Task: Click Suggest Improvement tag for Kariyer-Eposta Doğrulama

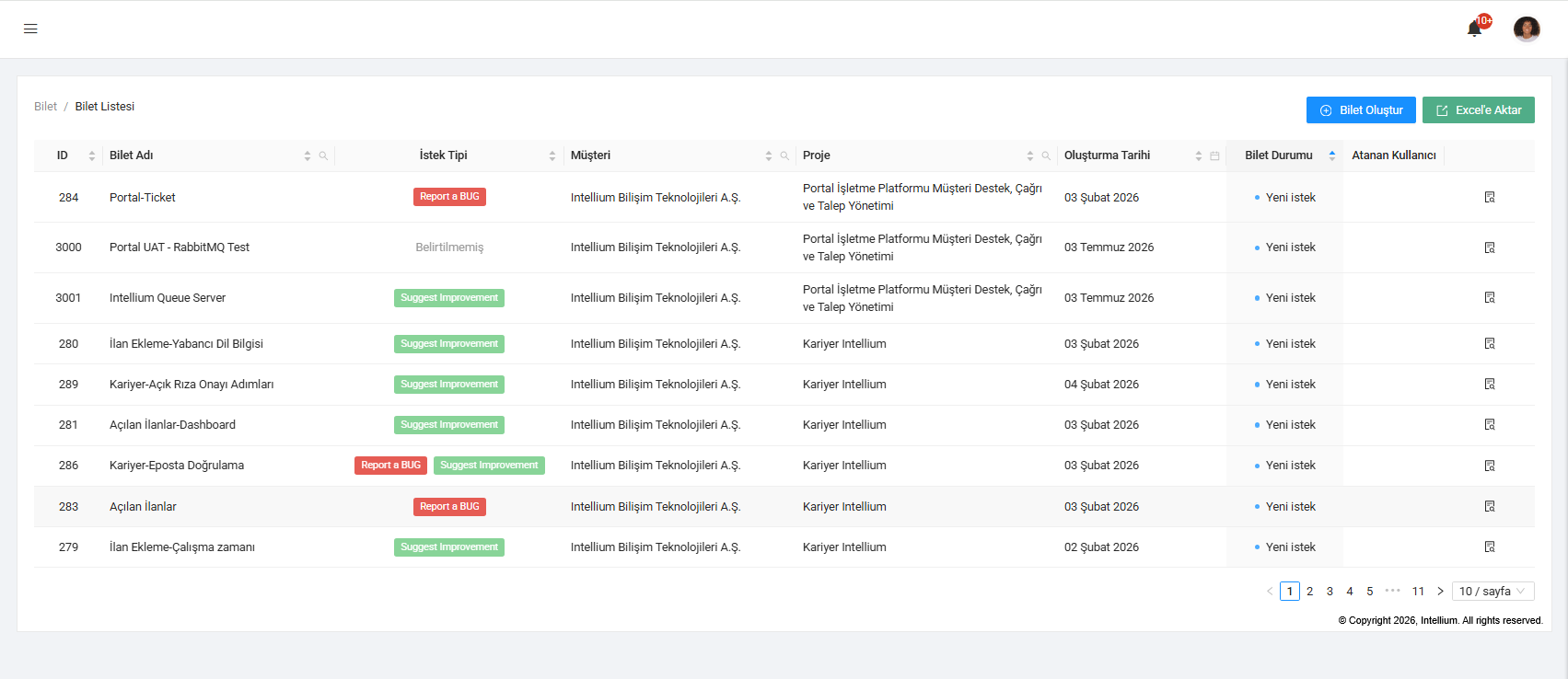Action: click(489, 466)
